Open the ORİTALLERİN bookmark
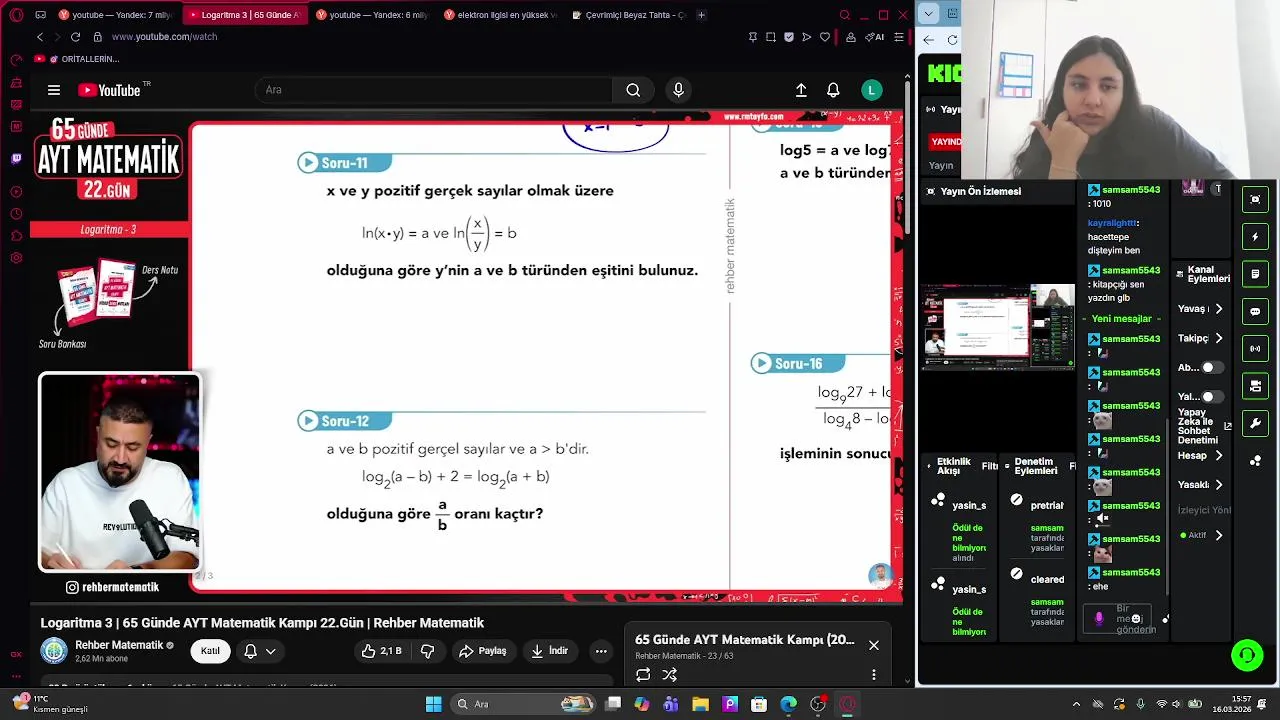The width and height of the screenshot is (1280, 720). point(84,59)
